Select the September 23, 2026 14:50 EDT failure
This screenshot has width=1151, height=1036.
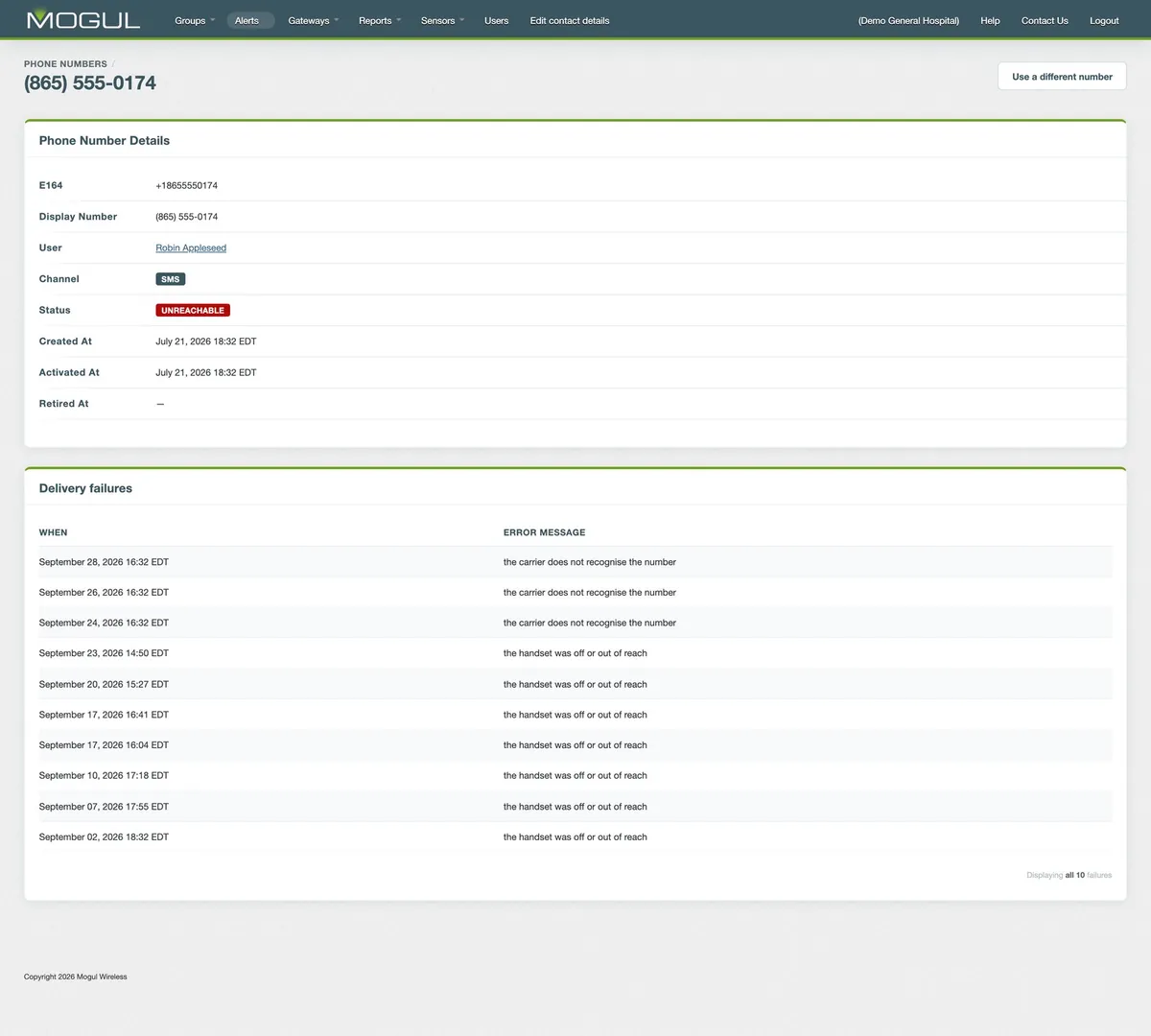tap(575, 653)
